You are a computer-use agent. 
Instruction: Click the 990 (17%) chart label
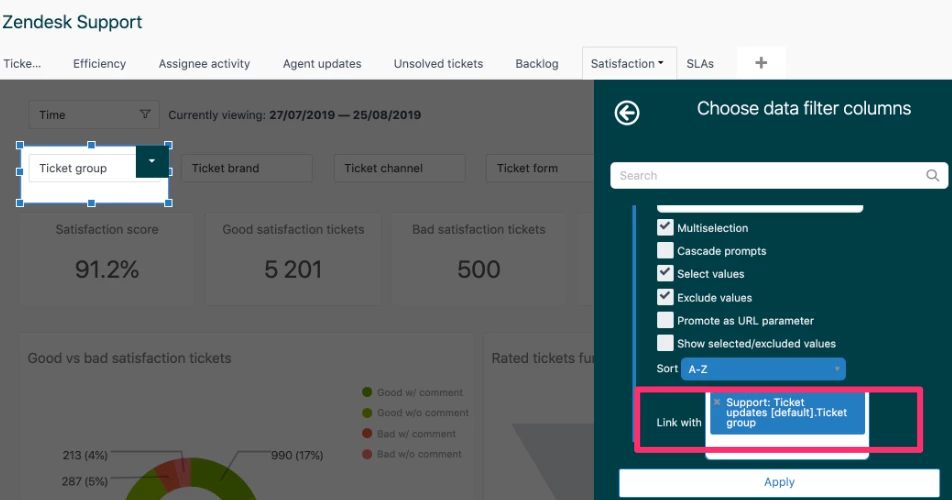[x=296, y=455]
